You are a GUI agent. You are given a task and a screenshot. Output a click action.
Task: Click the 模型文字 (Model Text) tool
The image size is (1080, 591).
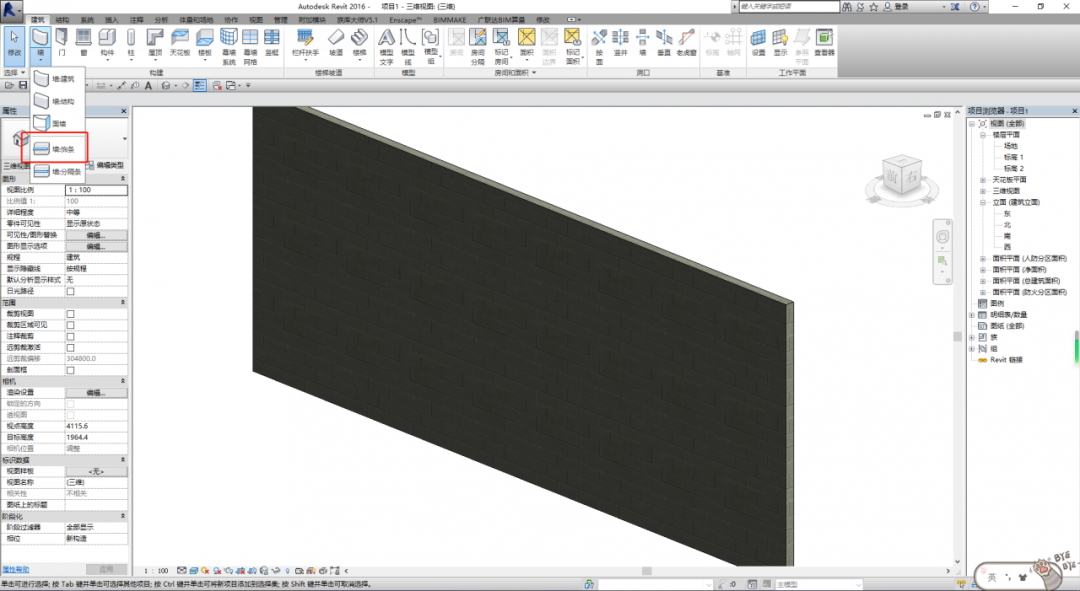point(386,47)
